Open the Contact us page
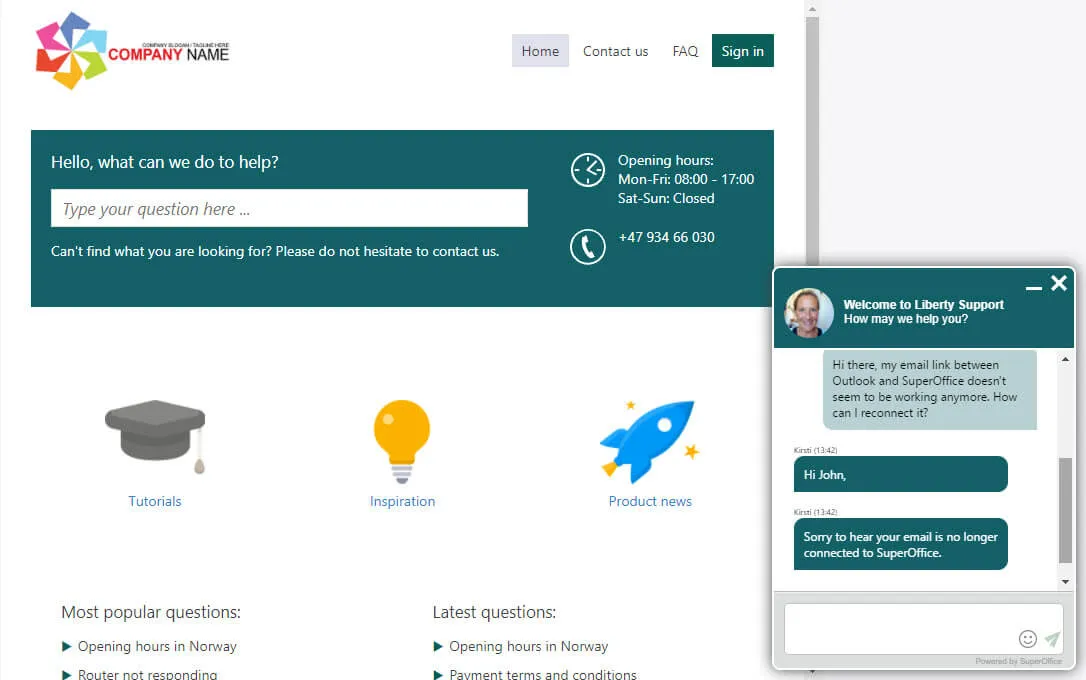The height and width of the screenshot is (680, 1086). pyautogui.click(x=615, y=51)
